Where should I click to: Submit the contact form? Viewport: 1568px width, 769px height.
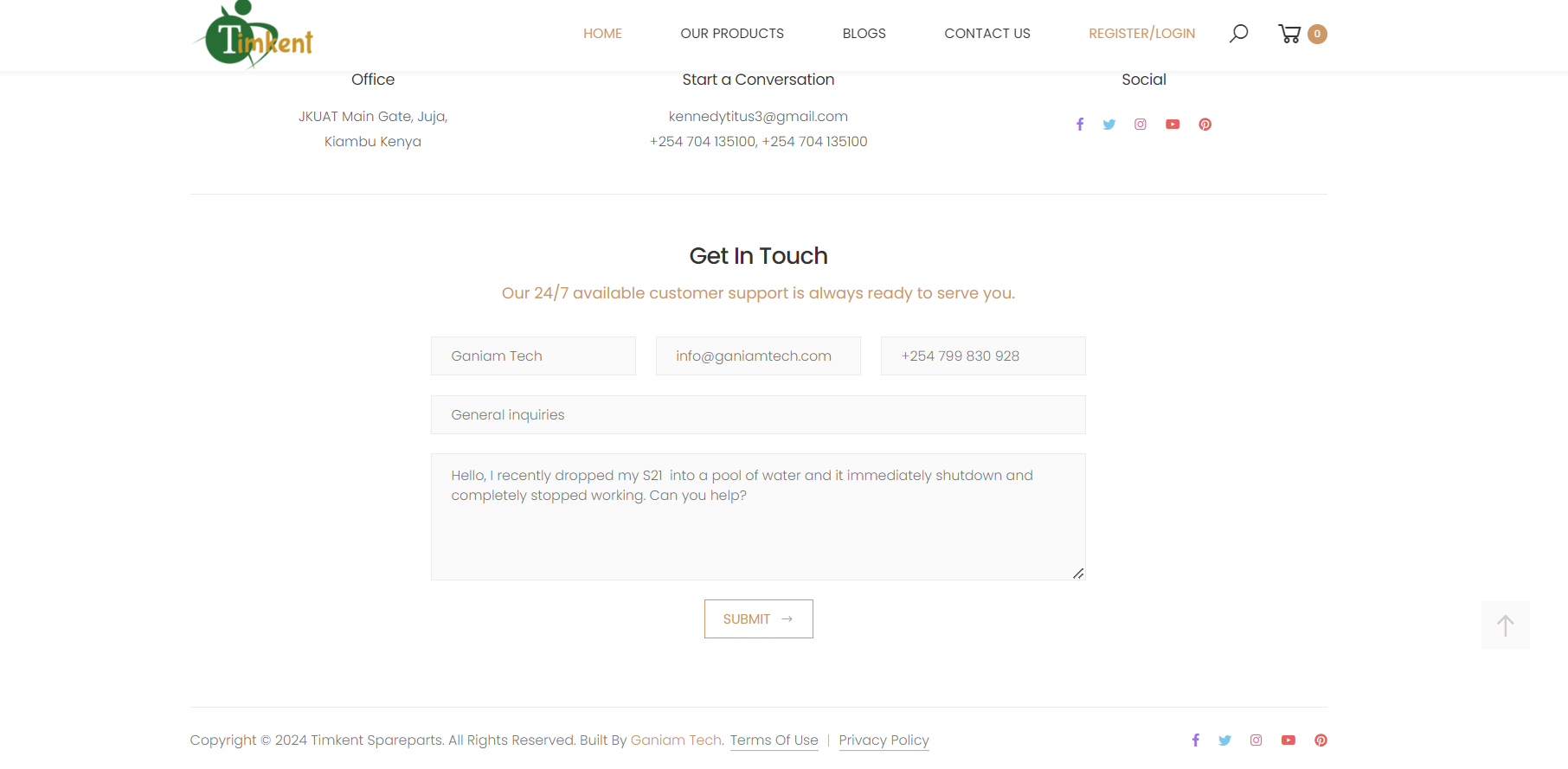[759, 619]
